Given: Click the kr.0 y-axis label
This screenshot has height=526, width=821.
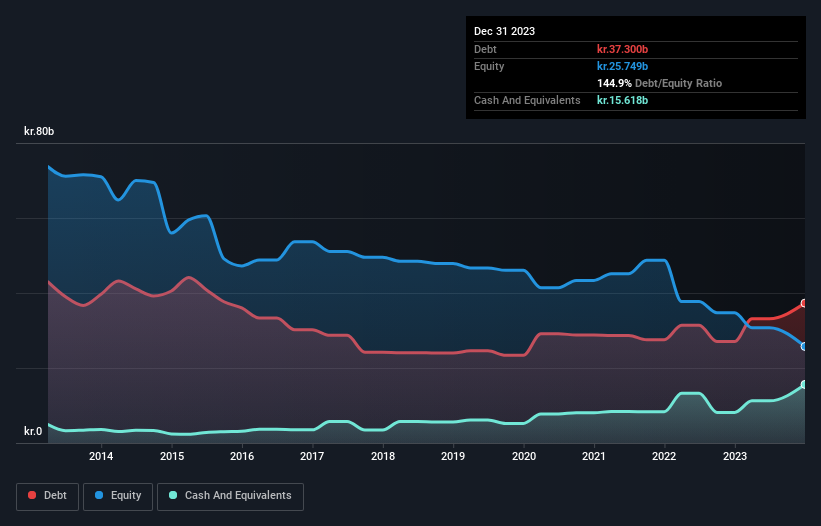Looking at the screenshot, I should click(x=32, y=431).
